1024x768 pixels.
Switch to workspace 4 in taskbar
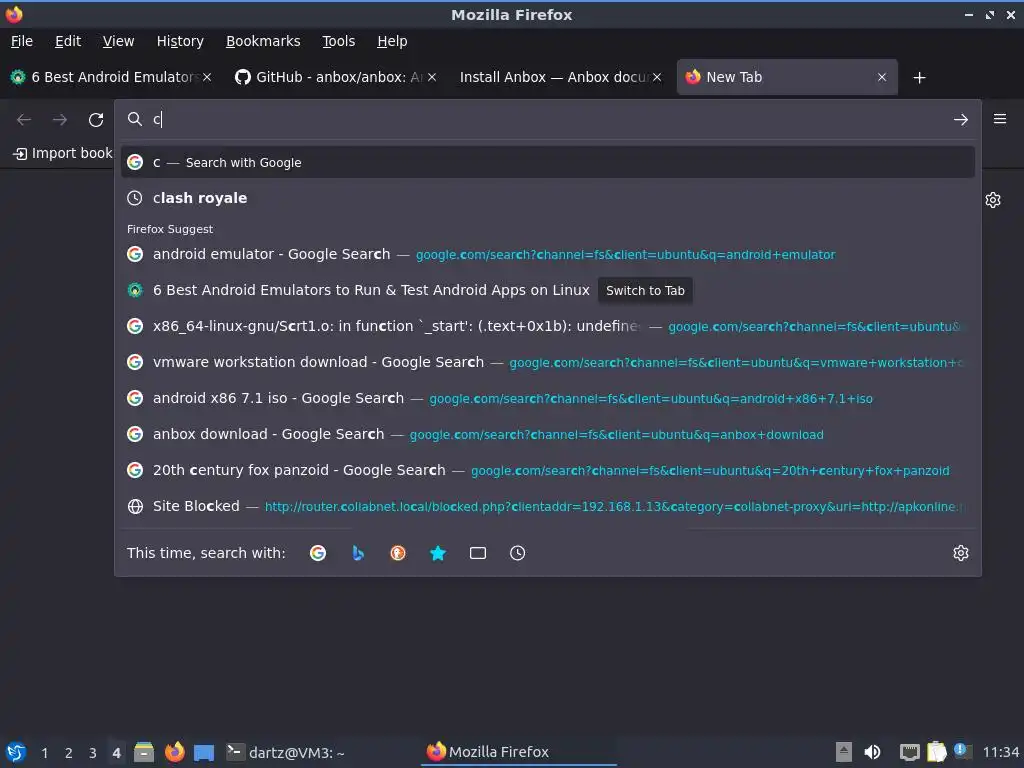pos(116,753)
